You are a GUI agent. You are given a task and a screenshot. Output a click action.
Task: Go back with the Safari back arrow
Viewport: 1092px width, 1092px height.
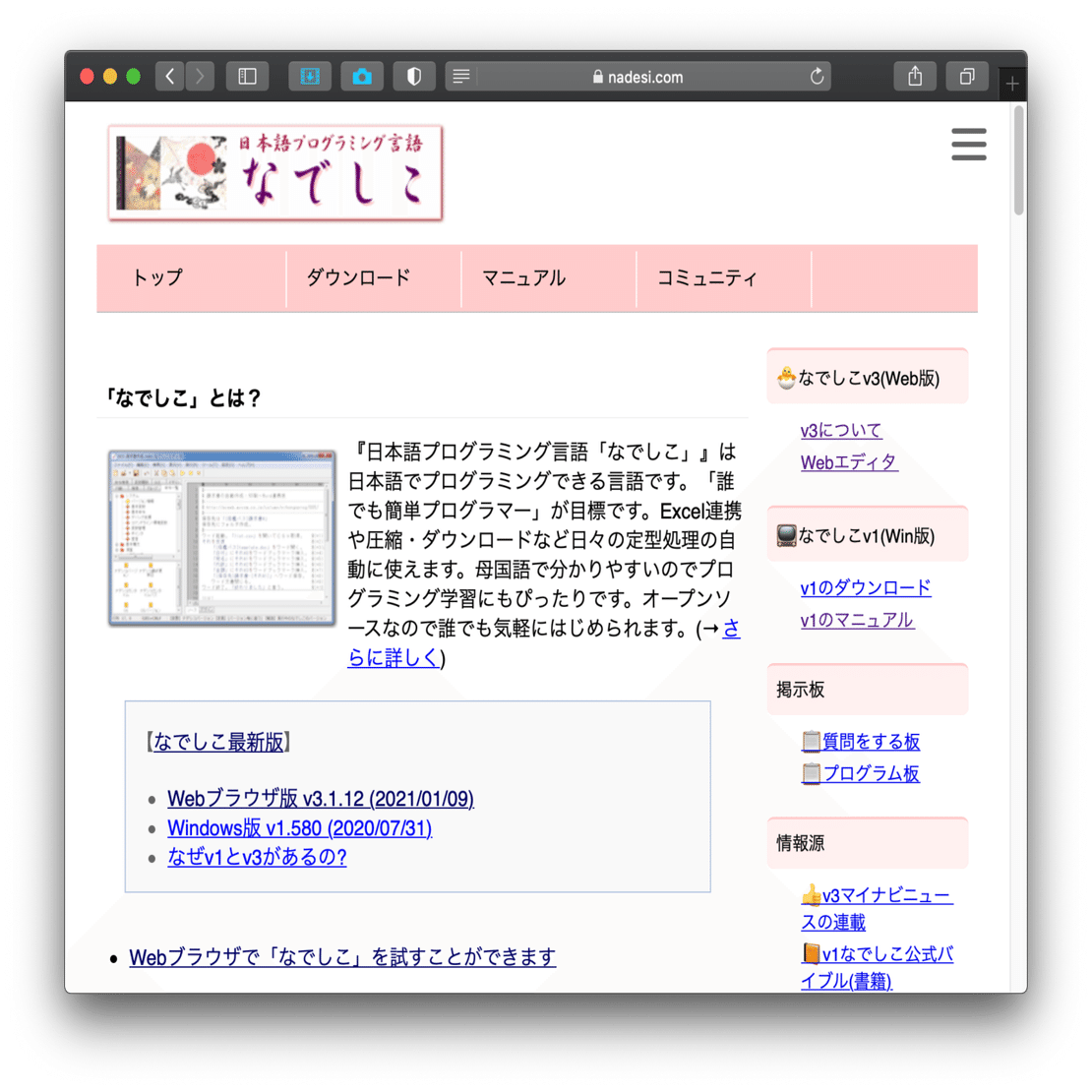coord(170,76)
